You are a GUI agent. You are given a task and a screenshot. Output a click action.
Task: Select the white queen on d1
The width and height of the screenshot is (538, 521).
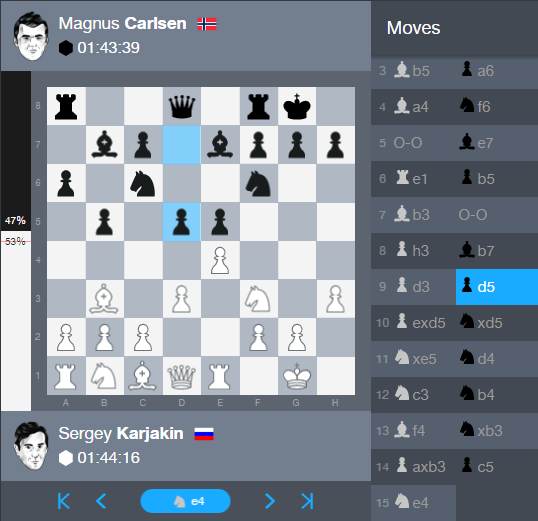[182, 376]
